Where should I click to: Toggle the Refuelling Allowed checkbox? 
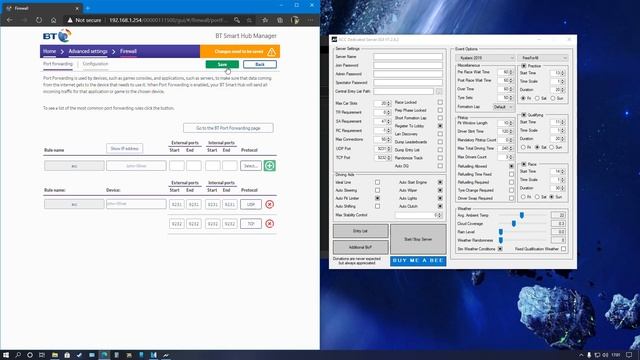click(511, 167)
